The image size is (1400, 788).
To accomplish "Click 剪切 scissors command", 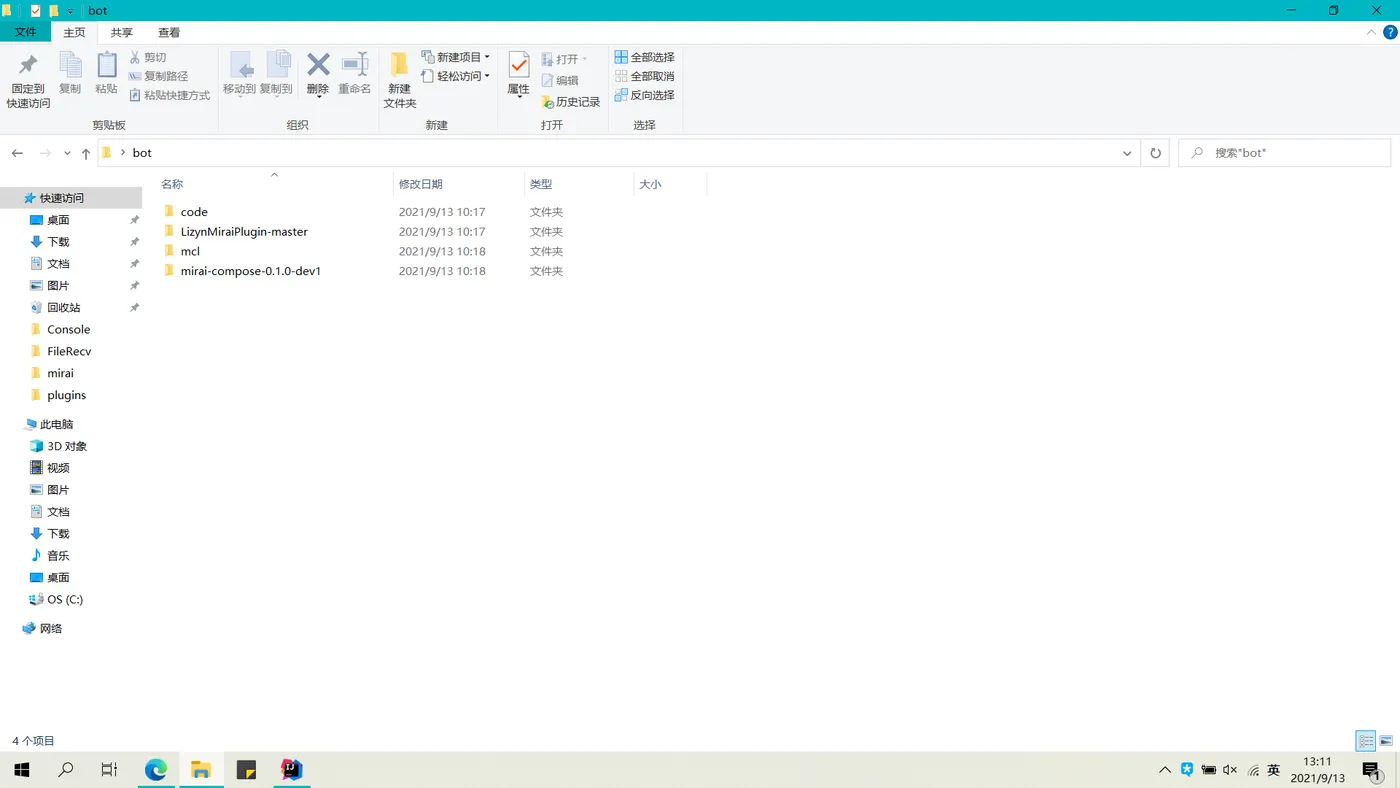I will click(148, 58).
